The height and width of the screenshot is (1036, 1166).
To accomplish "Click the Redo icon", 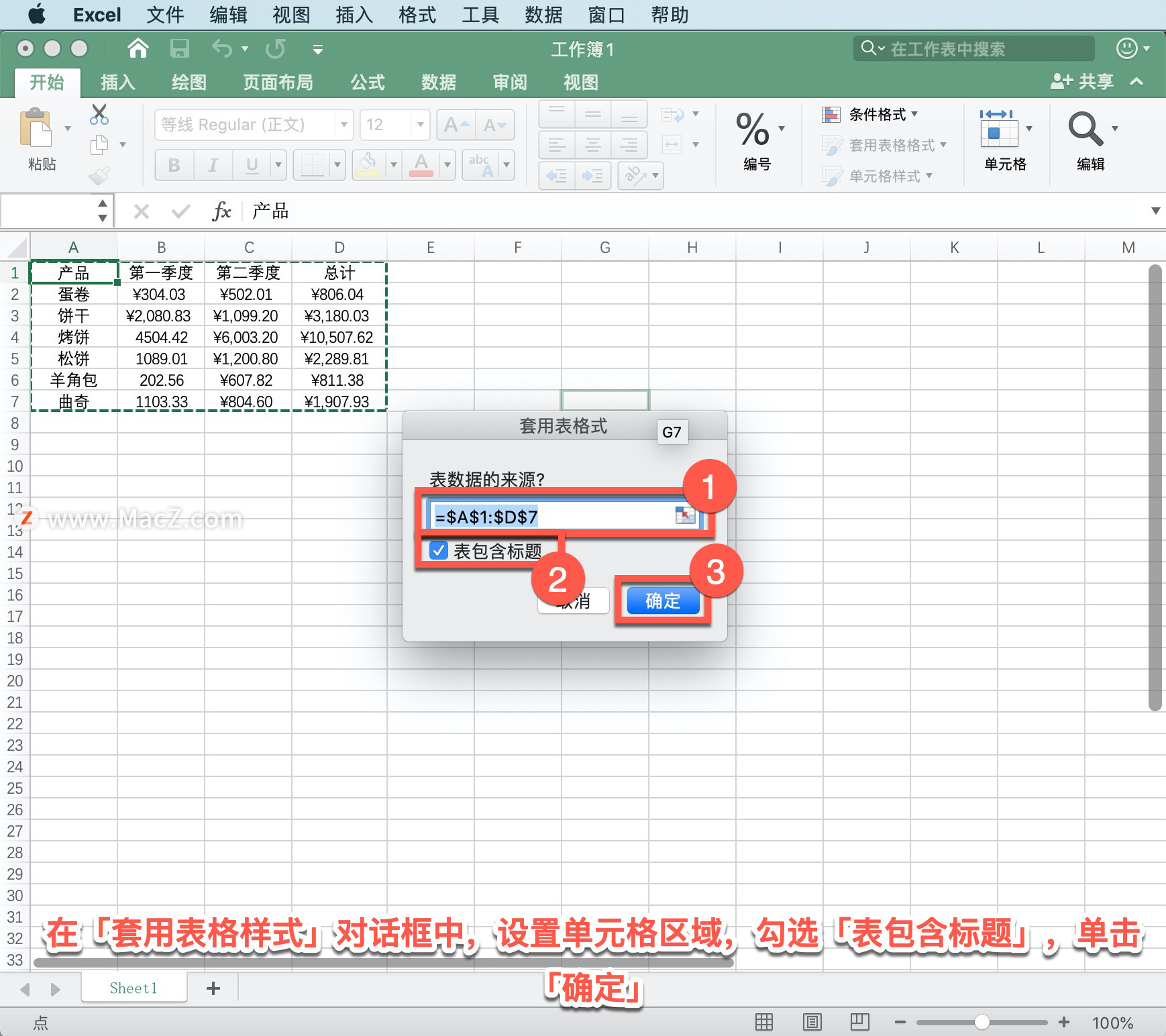I will pyautogui.click(x=275, y=48).
